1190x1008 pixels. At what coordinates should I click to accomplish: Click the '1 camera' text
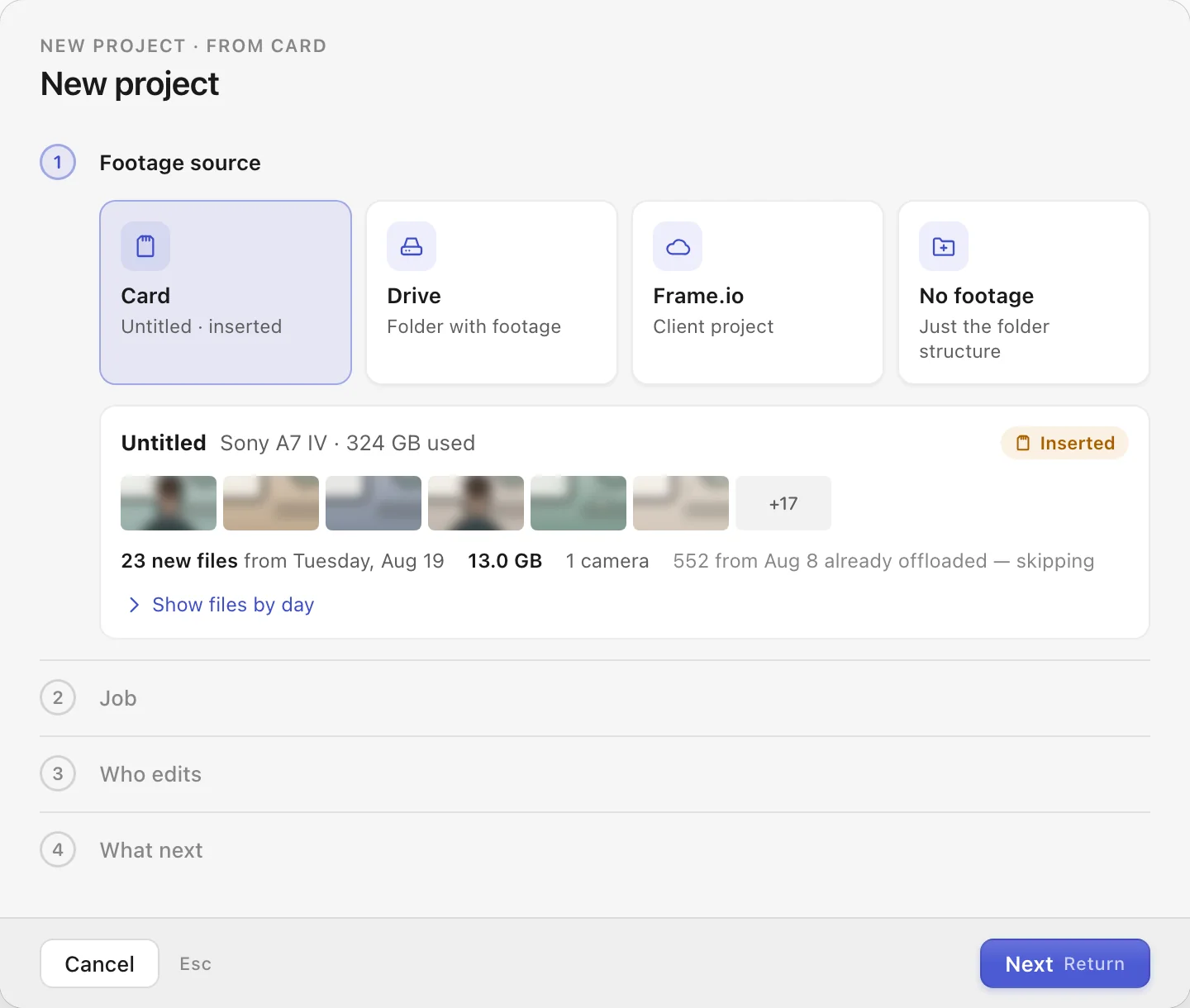[x=607, y=561]
